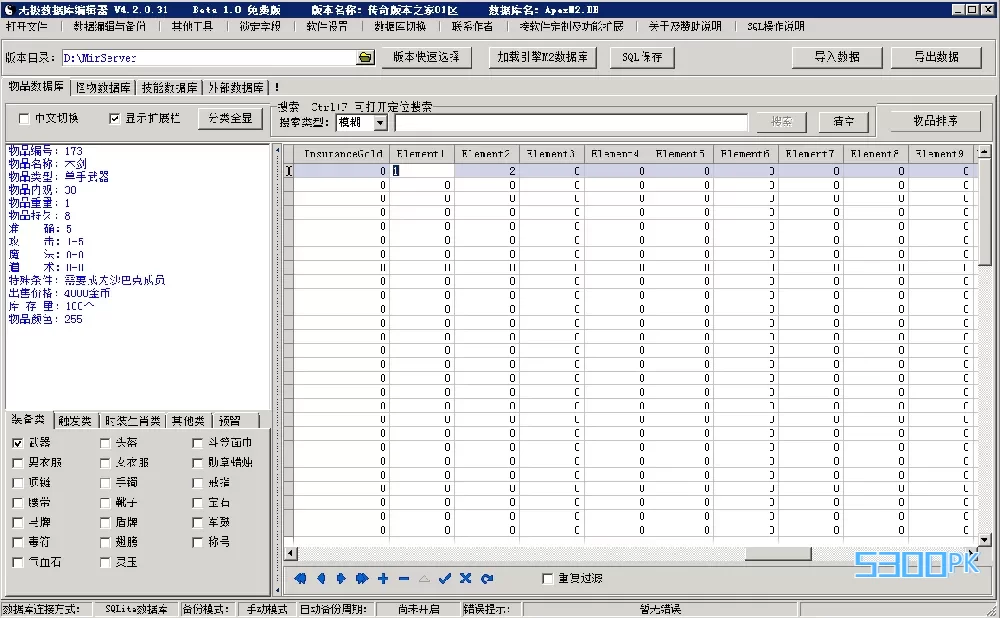Tick the 手镯 checkbox
Image resolution: width=1000 pixels, height=618 pixels.
click(x=105, y=483)
